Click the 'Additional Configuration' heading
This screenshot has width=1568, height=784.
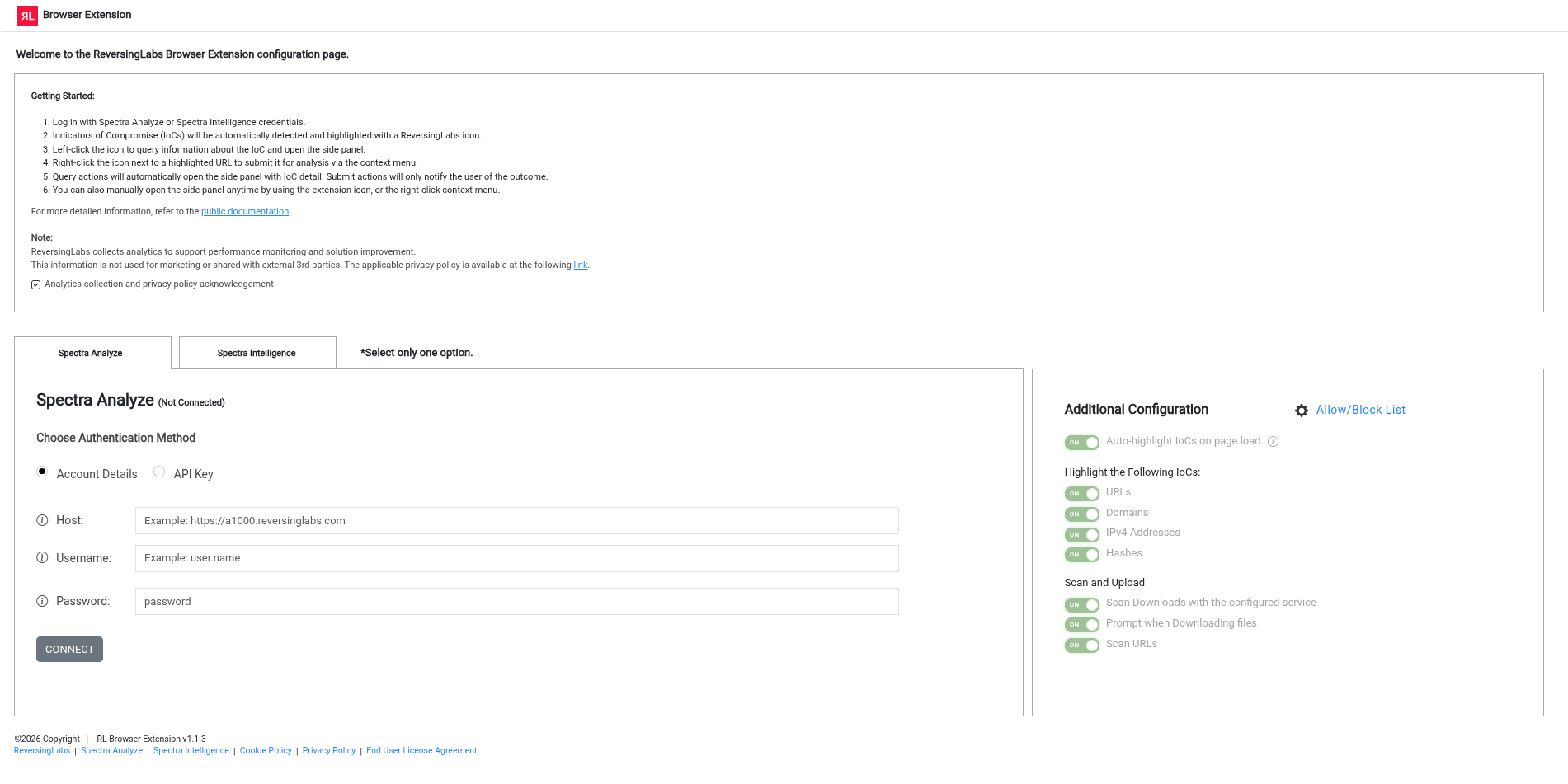[1136, 410]
